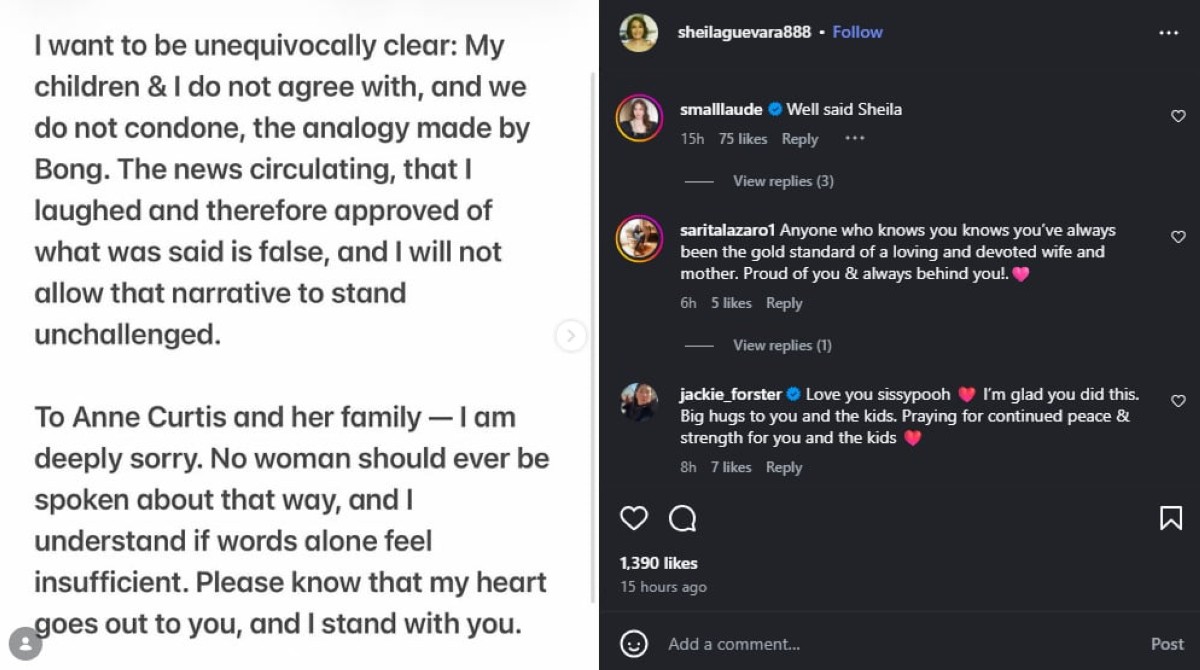View who liked: 1,390 likes
The image size is (1200, 670).
(x=658, y=563)
